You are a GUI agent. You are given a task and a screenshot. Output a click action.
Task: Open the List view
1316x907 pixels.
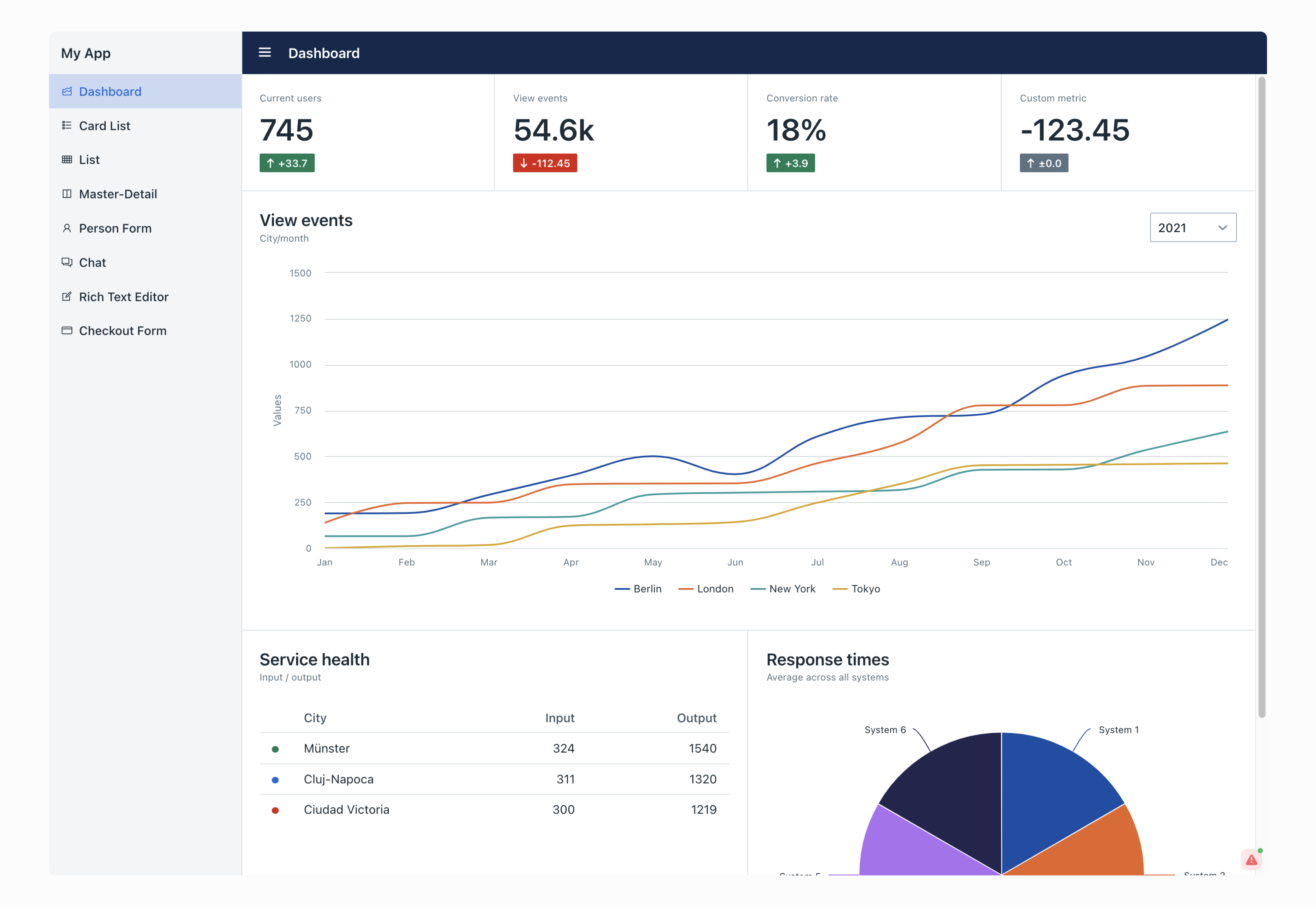coord(145,160)
